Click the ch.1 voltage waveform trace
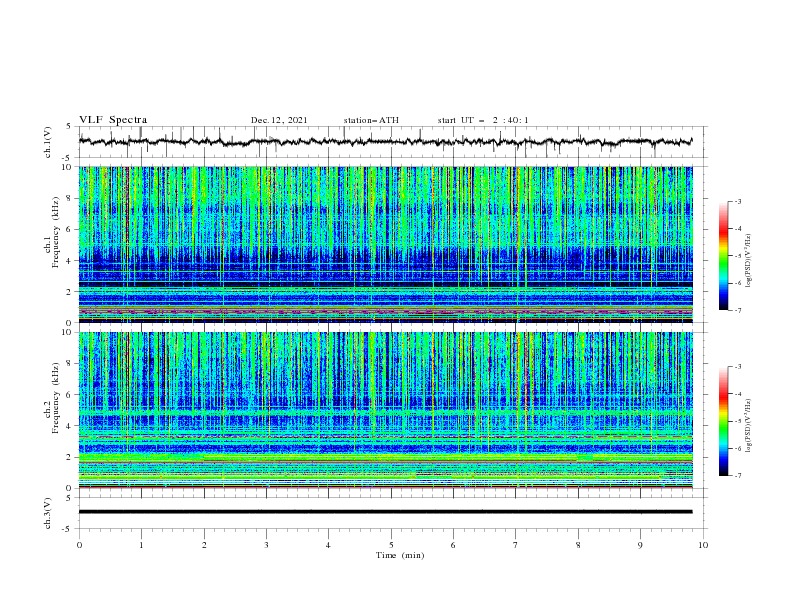The image size is (792, 612). pos(385,142)
